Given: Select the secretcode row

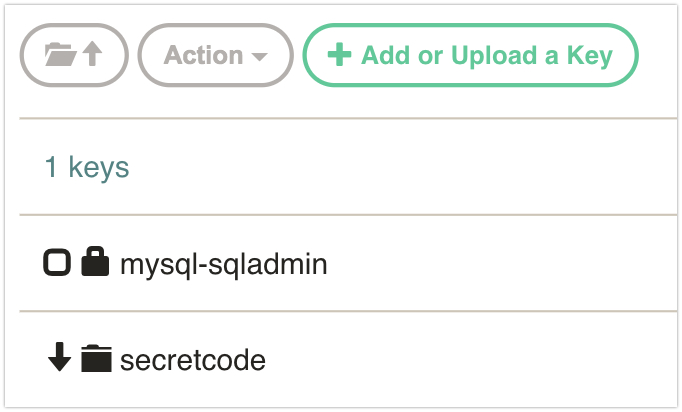Looking at the screenshot, I should tap(348, 359).
